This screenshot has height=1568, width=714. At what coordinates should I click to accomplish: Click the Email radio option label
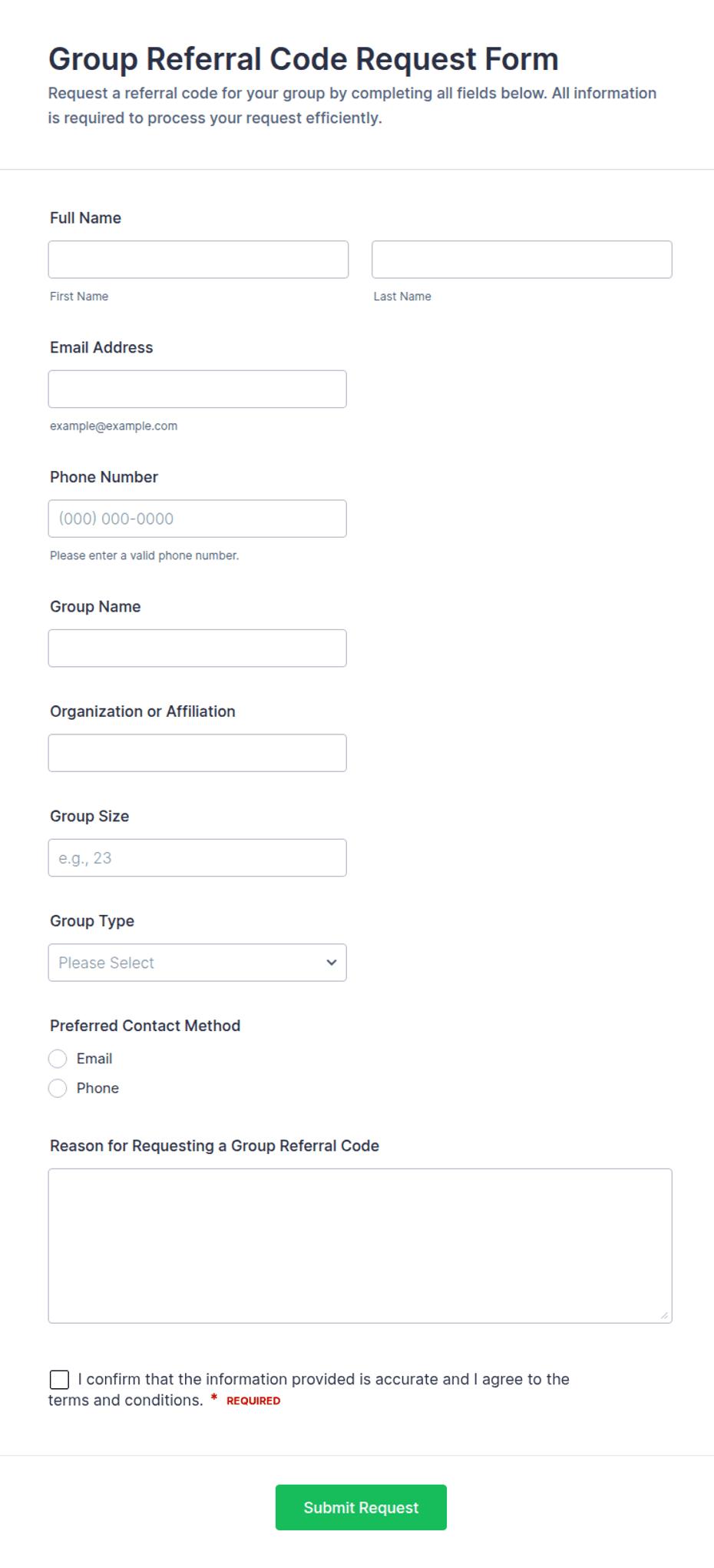click(94, 1059)
